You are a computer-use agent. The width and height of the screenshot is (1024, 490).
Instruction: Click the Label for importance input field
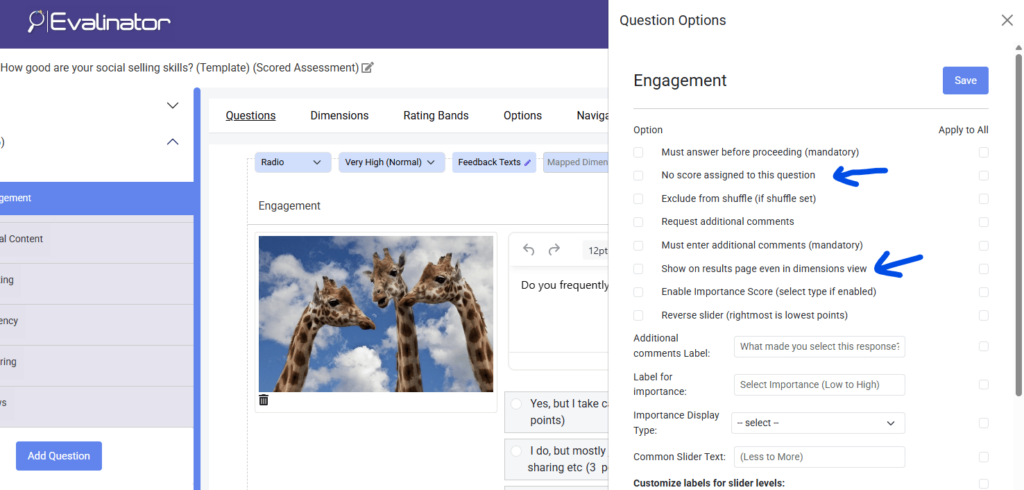pos(820,385)
